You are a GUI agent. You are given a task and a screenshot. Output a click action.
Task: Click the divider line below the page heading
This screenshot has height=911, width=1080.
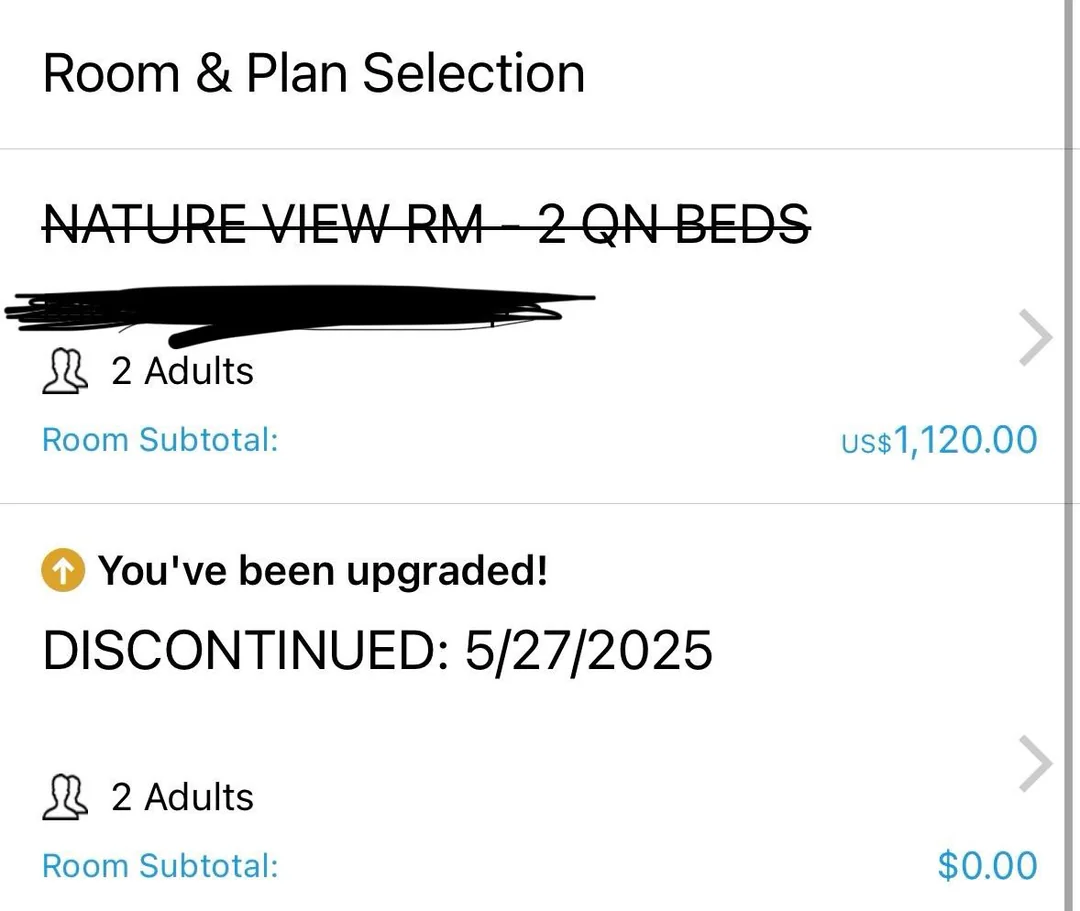click(x=530, y=150)
